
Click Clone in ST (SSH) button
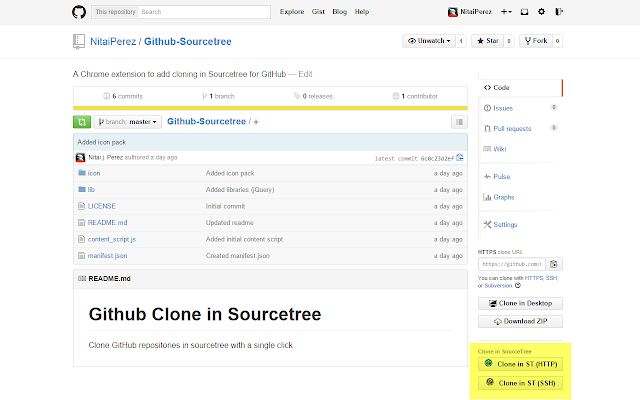520,383
